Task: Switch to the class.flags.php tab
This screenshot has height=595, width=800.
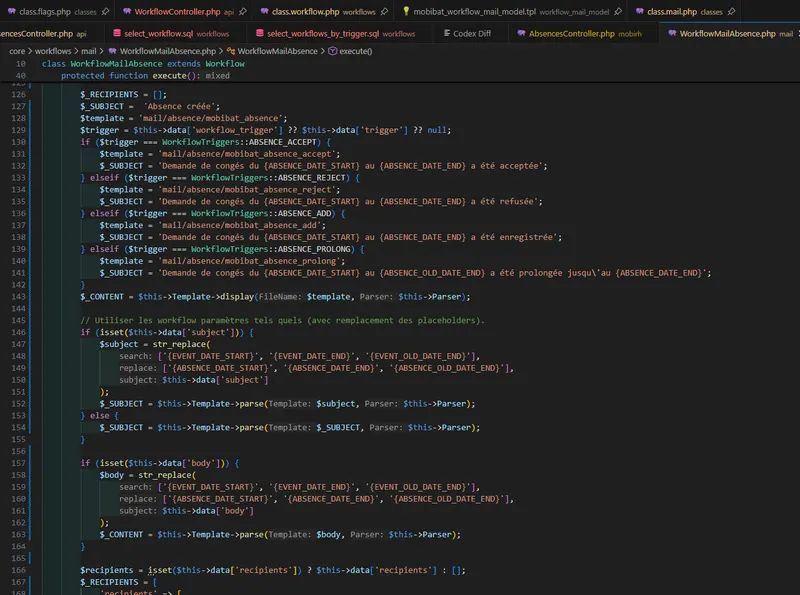Action: (x=58, y=11)
